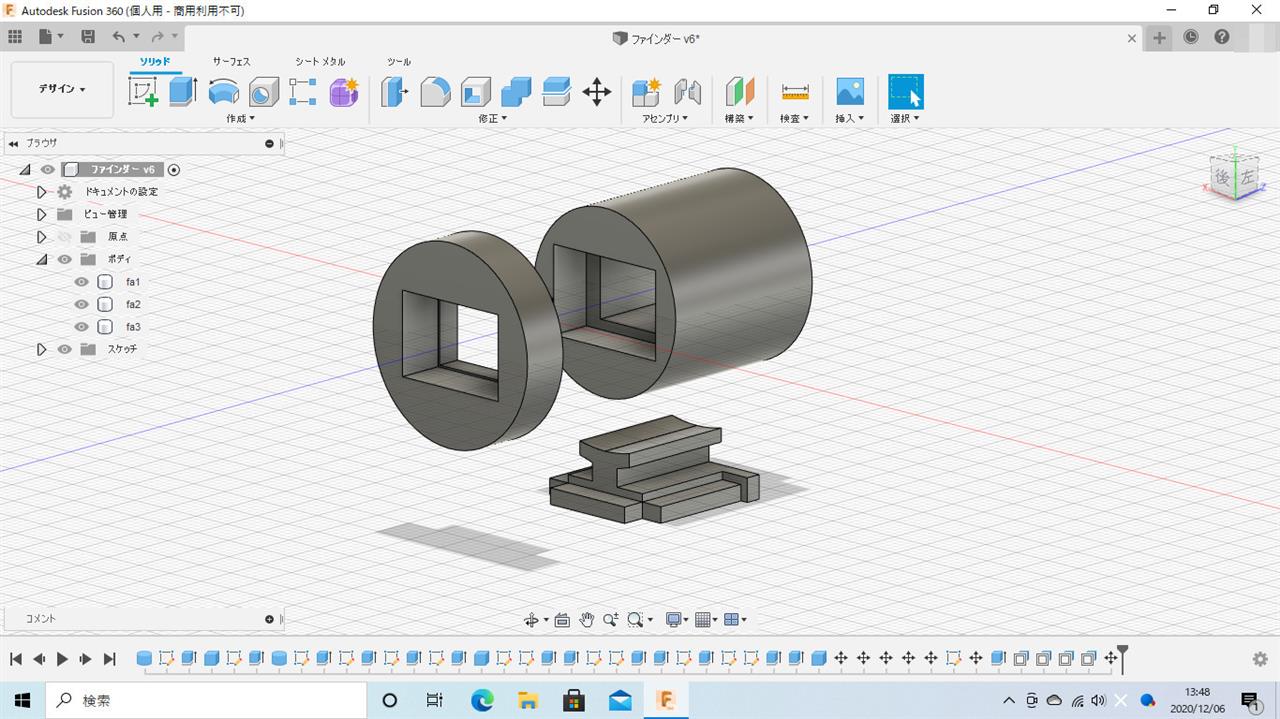Toggle visibility of body fa3
This screenshot has width=1280, height=719.
tap(82, 327)
